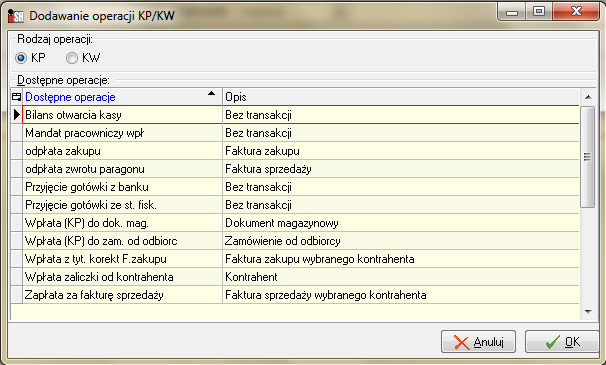Select row Zapłata za fakturę sprzedaży
The width and height of the screenshot is (606, 365).
[301, 295]
